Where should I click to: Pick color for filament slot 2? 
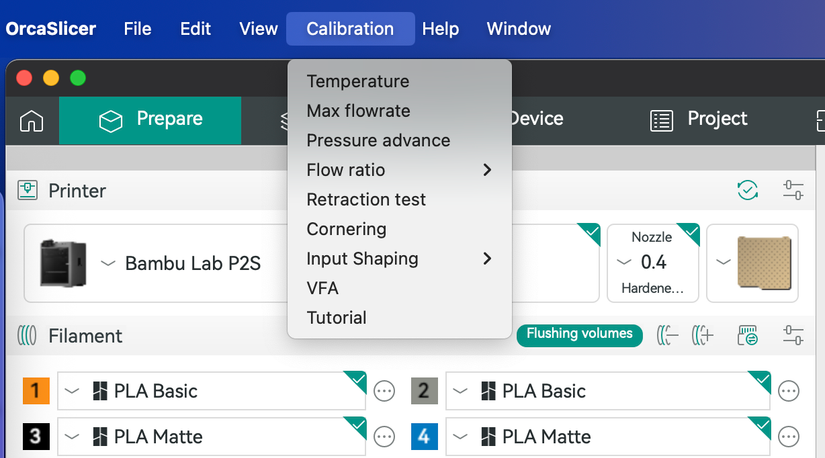(x=425, y=391)
